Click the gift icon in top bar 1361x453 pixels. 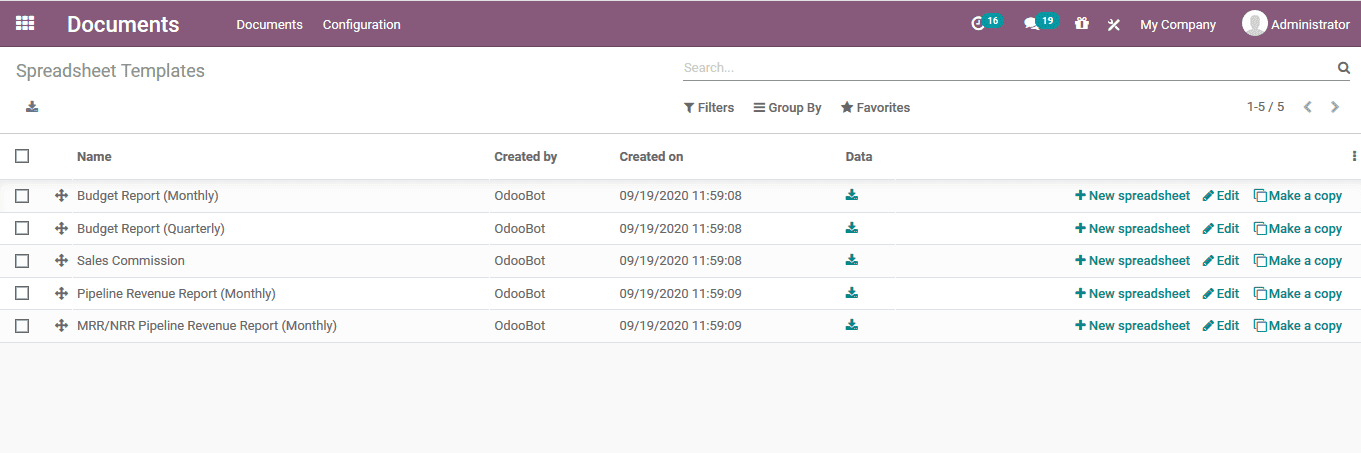coord(1081,24)
